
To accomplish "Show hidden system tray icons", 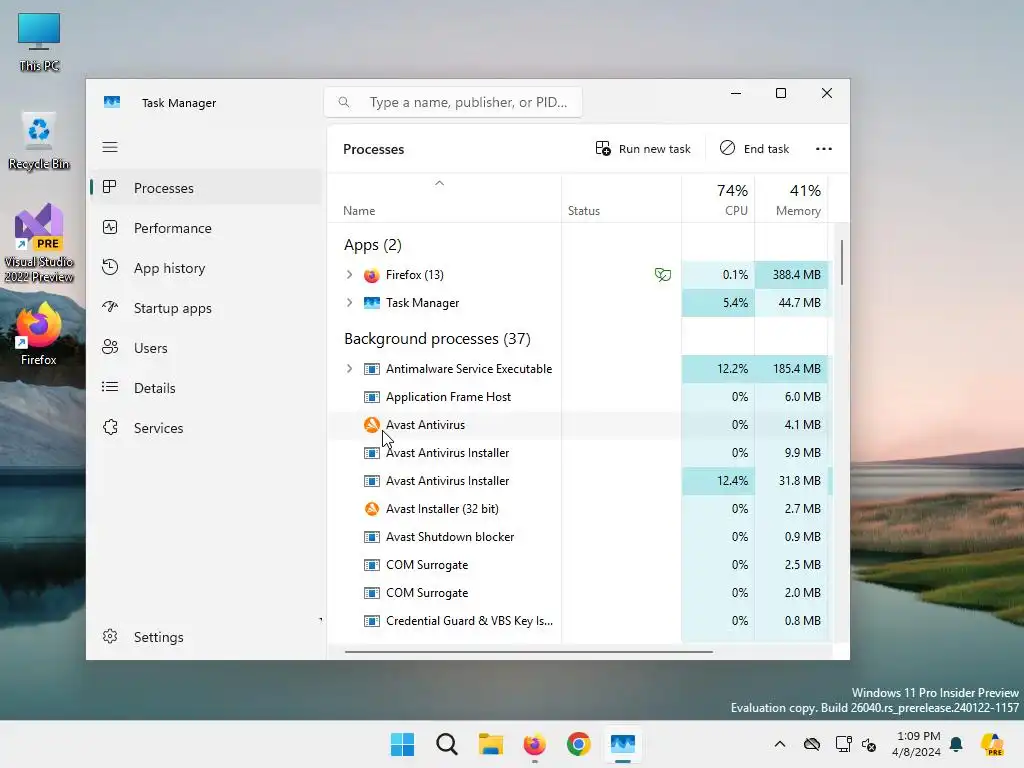I will (x=780, y=744).
